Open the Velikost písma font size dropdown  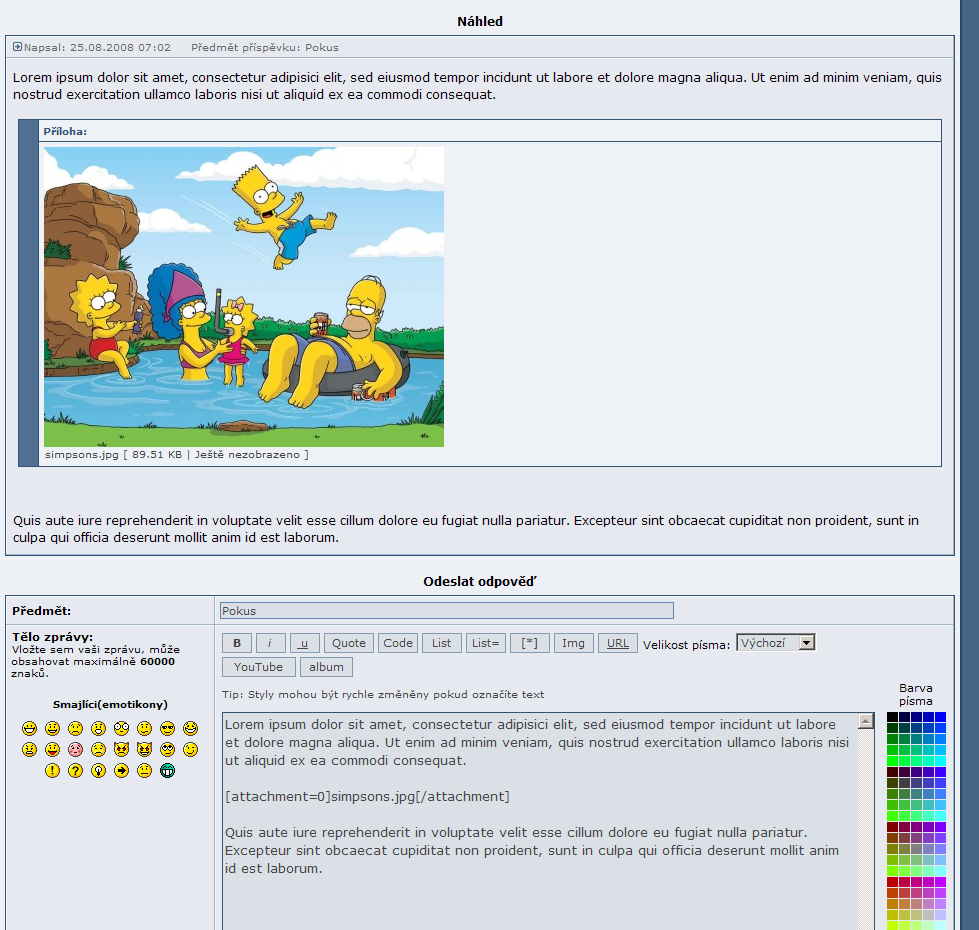point(775,643)
